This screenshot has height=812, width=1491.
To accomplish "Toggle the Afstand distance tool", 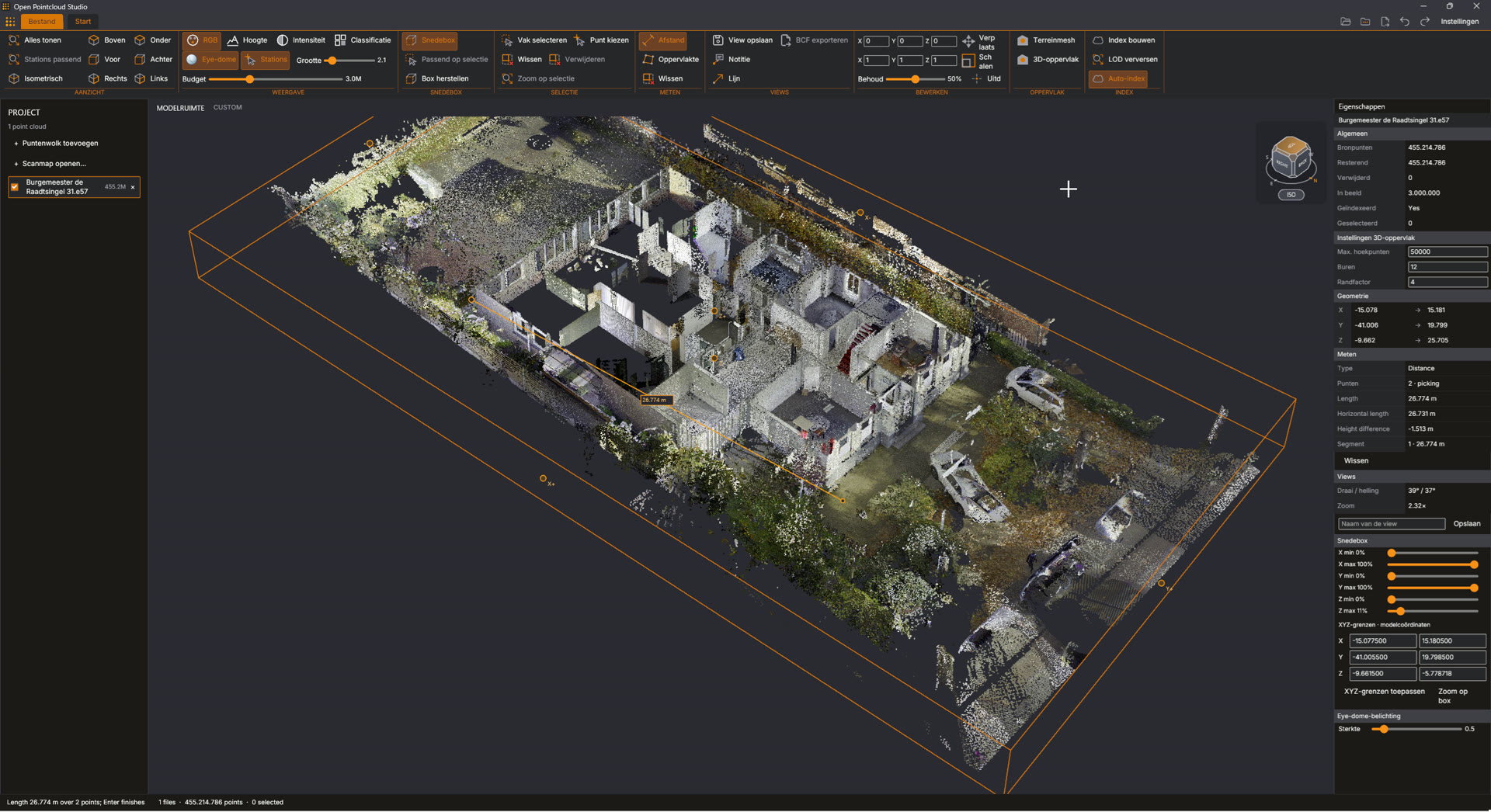I will (663, 40).
